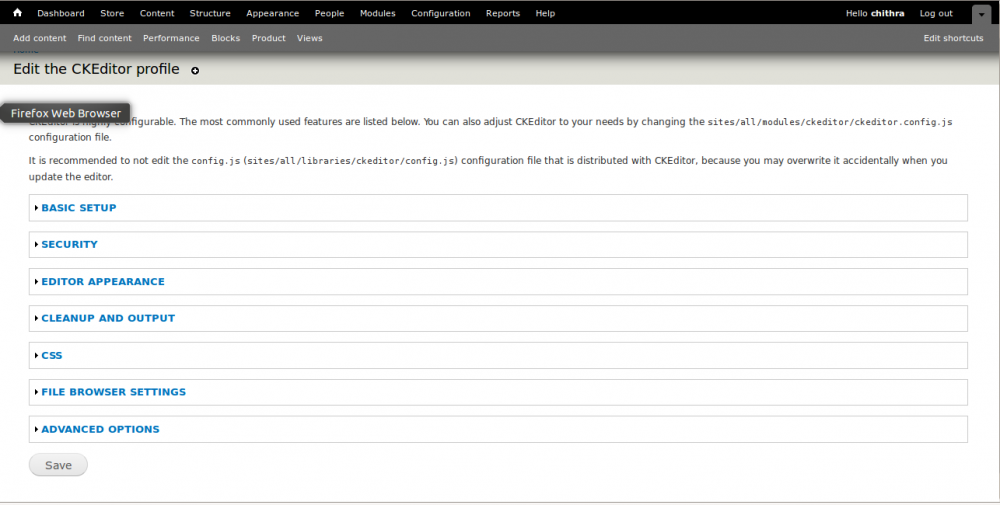Open the chithra user profile link
1000x505 pixels.
pyautogui.click(x=888, y=13)
